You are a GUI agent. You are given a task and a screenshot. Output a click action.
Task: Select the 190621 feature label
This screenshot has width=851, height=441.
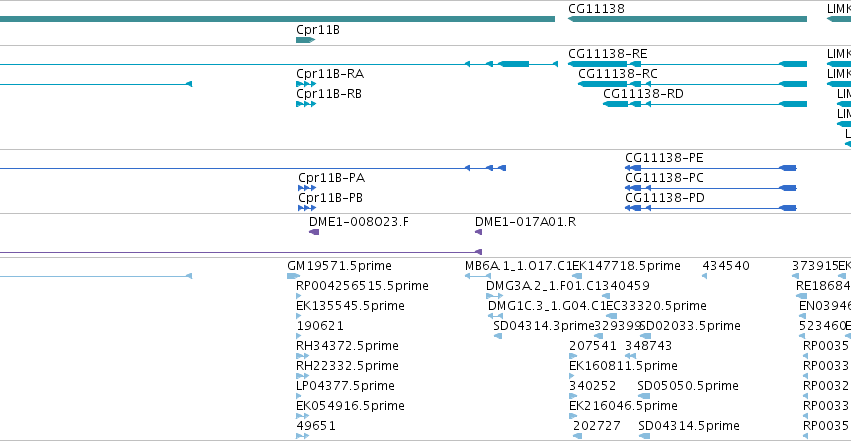point(320,326)
